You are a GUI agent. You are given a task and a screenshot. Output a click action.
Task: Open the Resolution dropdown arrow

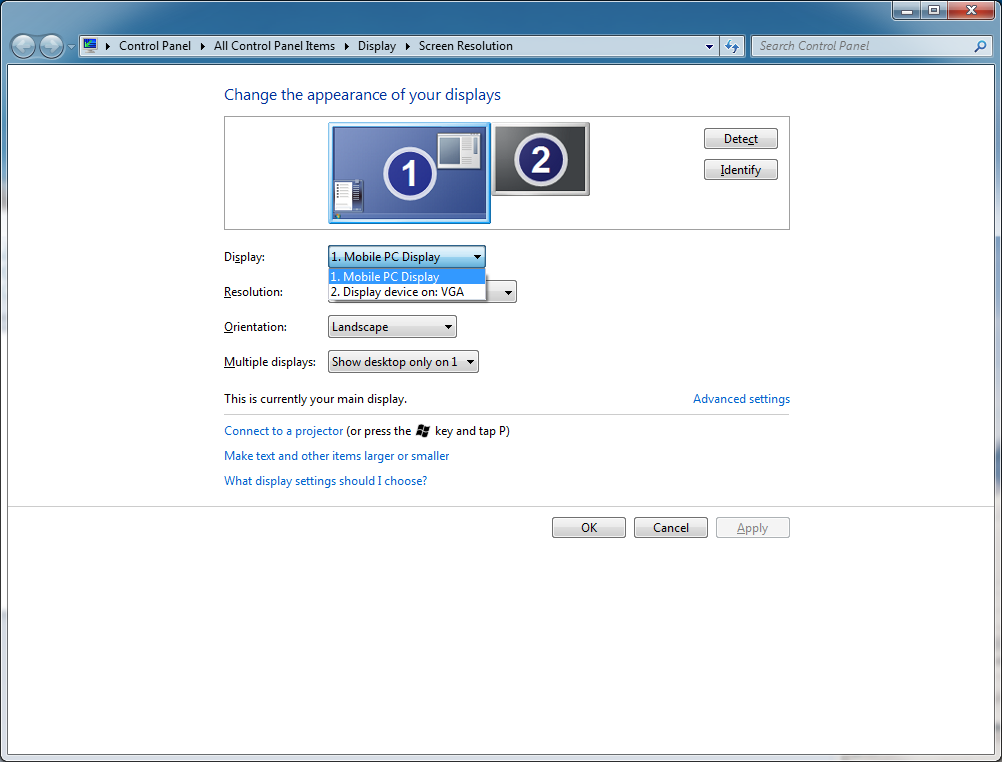coord(508,293)
